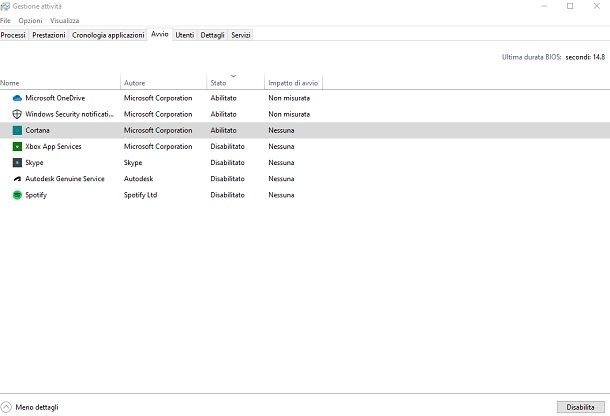Minimize the Gestione attività window
Image resolution: width=610 pixels, height=416 pixels.
pos(544,6)
